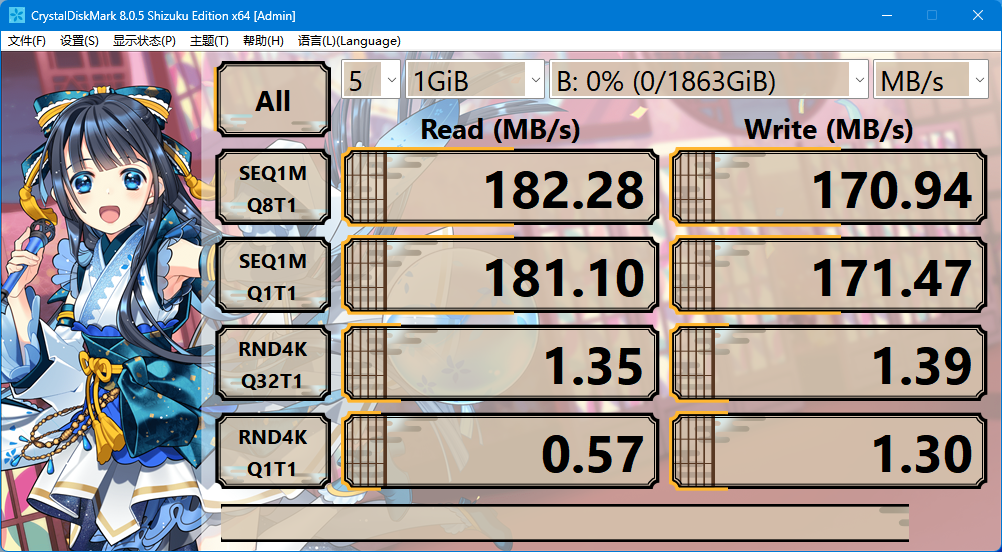Click the RND4K Q32T1 write value 1.39
1002x552 pixels.
click(x=829, y=364)
